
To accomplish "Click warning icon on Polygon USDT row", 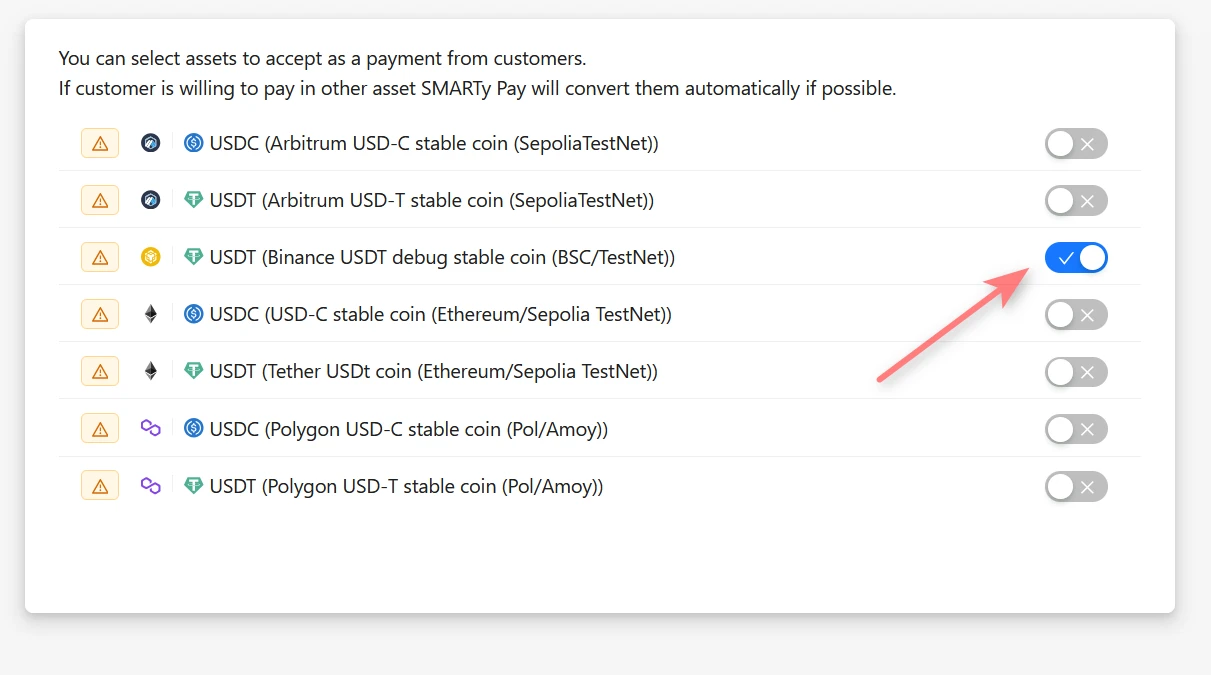I will pyautogui.click(x=100, y=486).
